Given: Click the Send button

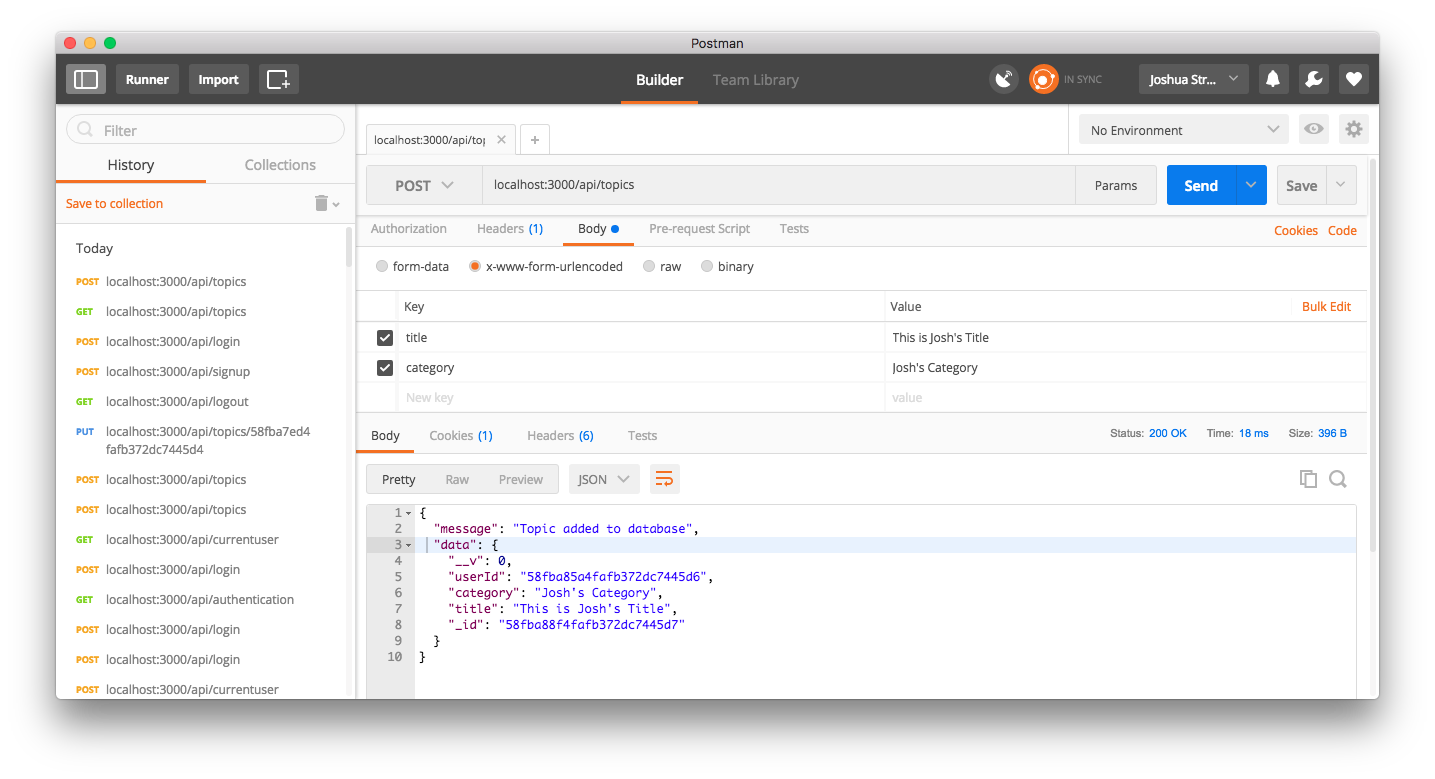Looking at the screenshot, I should pos(1201,185).
